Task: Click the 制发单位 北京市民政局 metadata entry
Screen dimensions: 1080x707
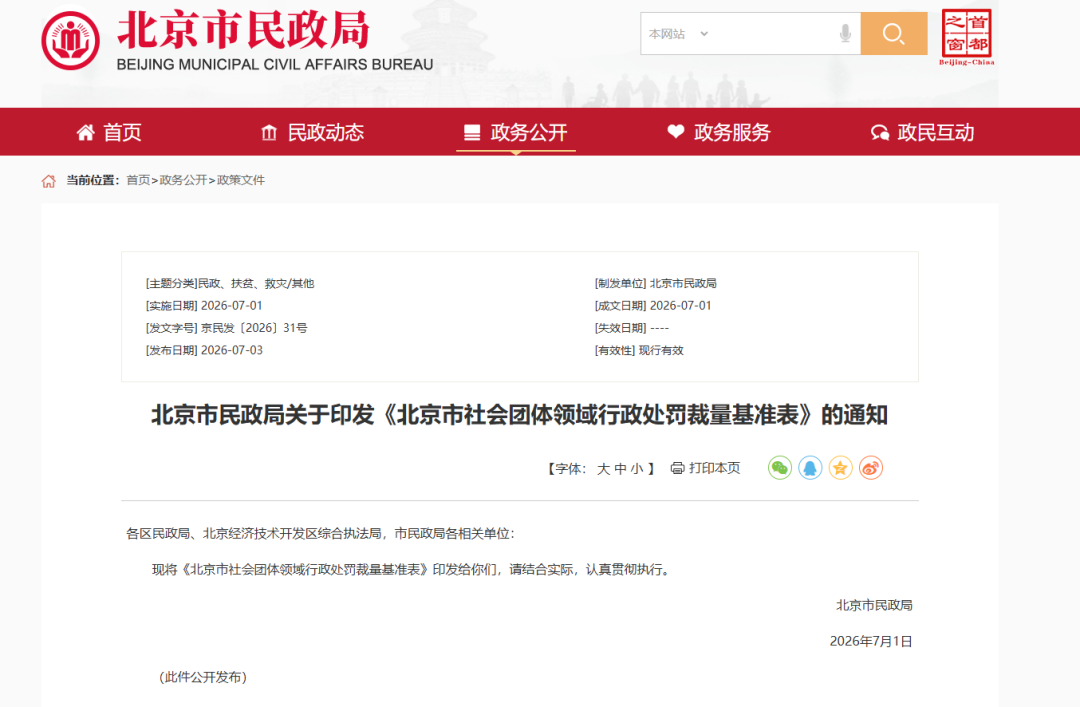Action: [x=656, y=283]
